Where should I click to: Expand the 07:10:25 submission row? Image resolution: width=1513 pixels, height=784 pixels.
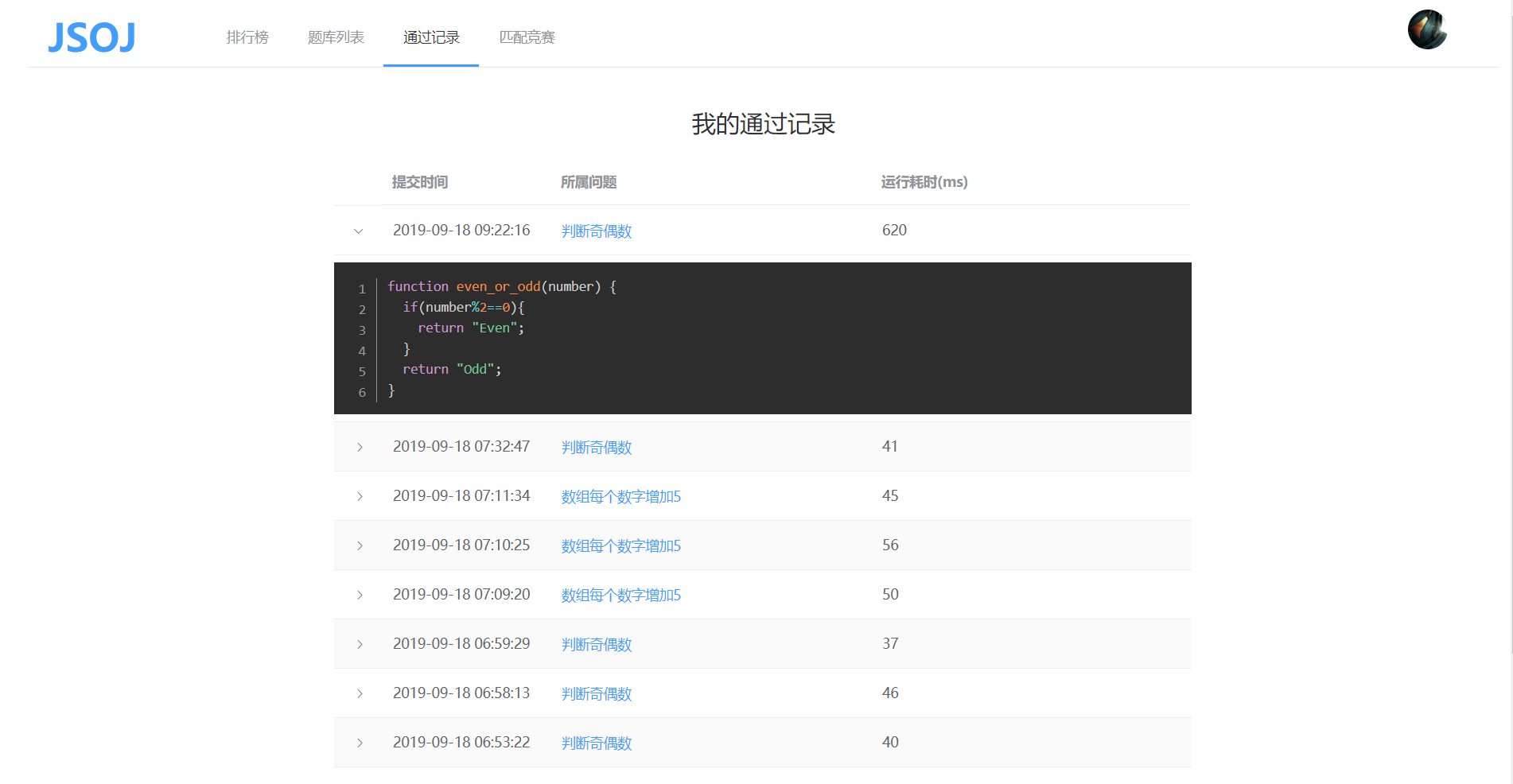tap(360, 545)
